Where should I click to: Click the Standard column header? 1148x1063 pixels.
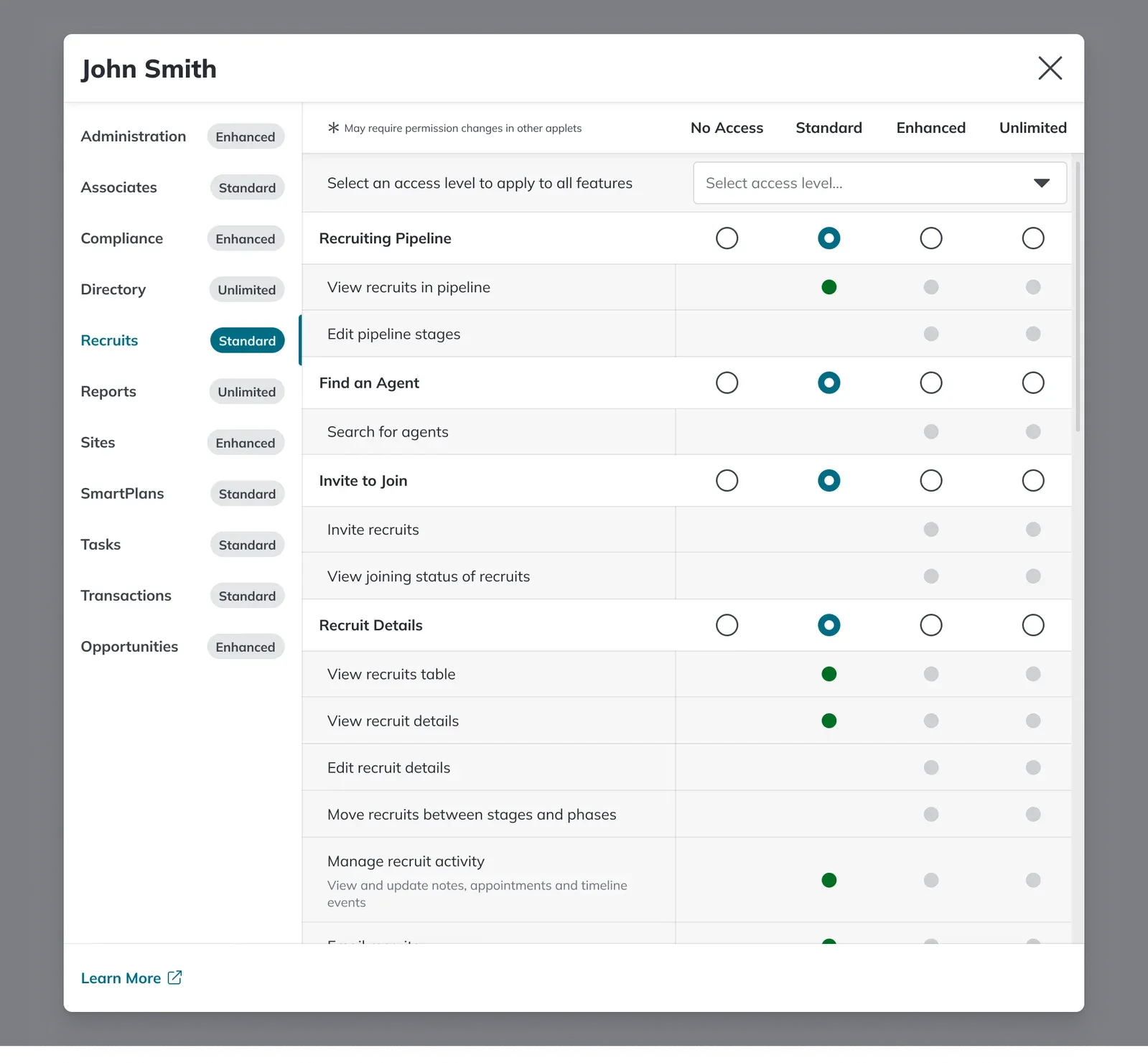829,128
